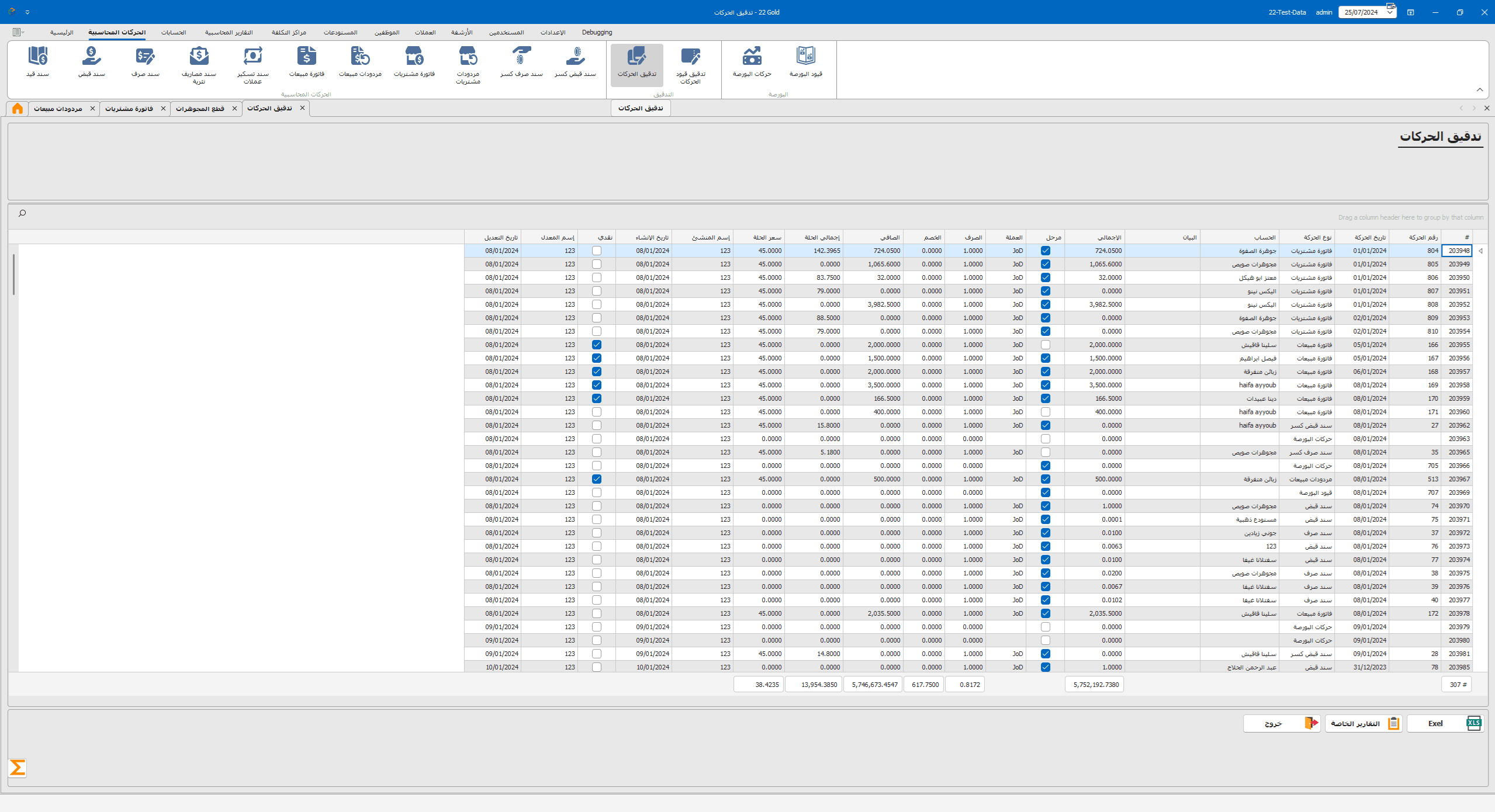
Task: Open سند تسكير عملات currency closing icon
Action: tap(253, 65)
